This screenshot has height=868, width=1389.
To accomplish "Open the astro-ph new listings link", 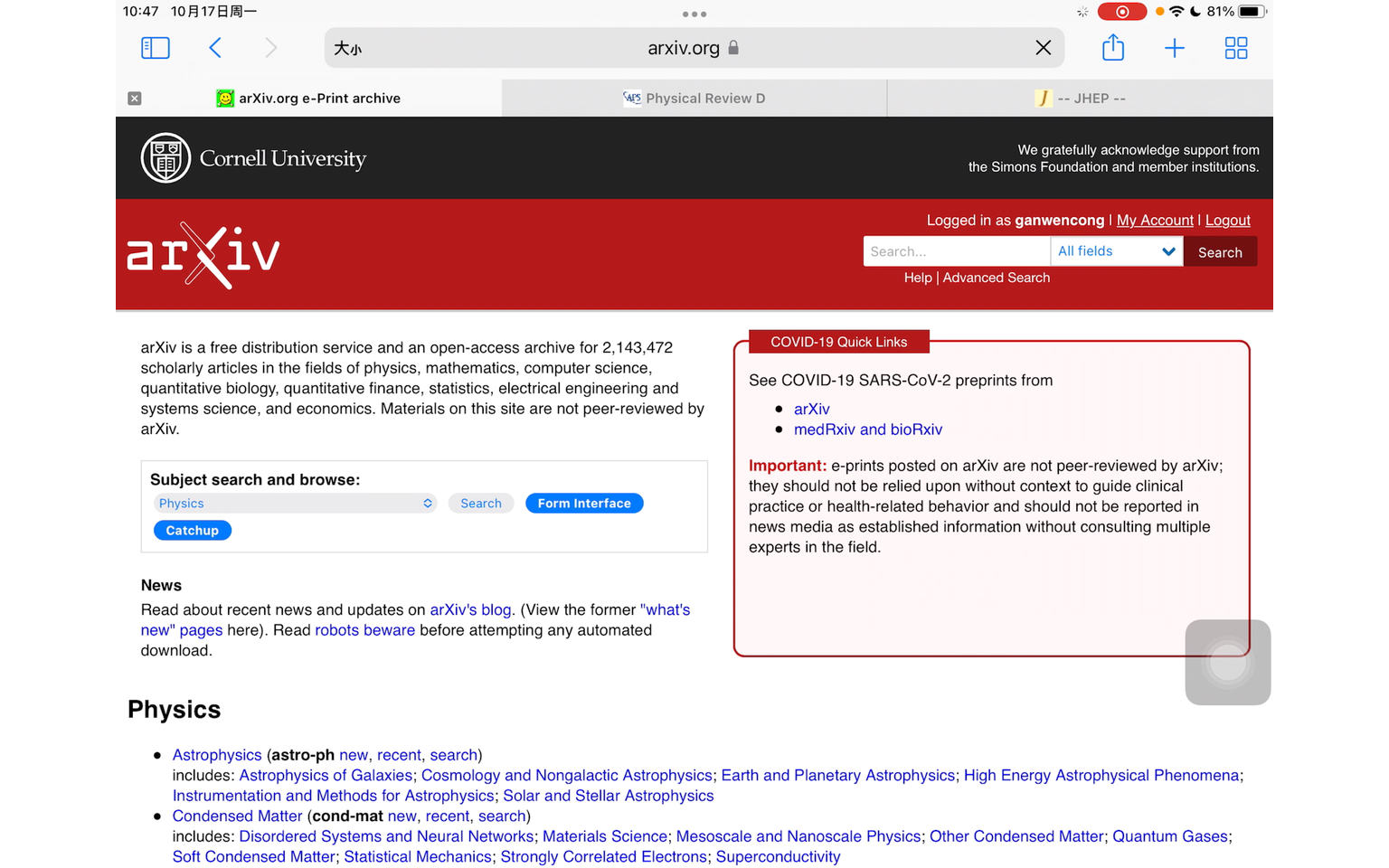I will point(354,755).
